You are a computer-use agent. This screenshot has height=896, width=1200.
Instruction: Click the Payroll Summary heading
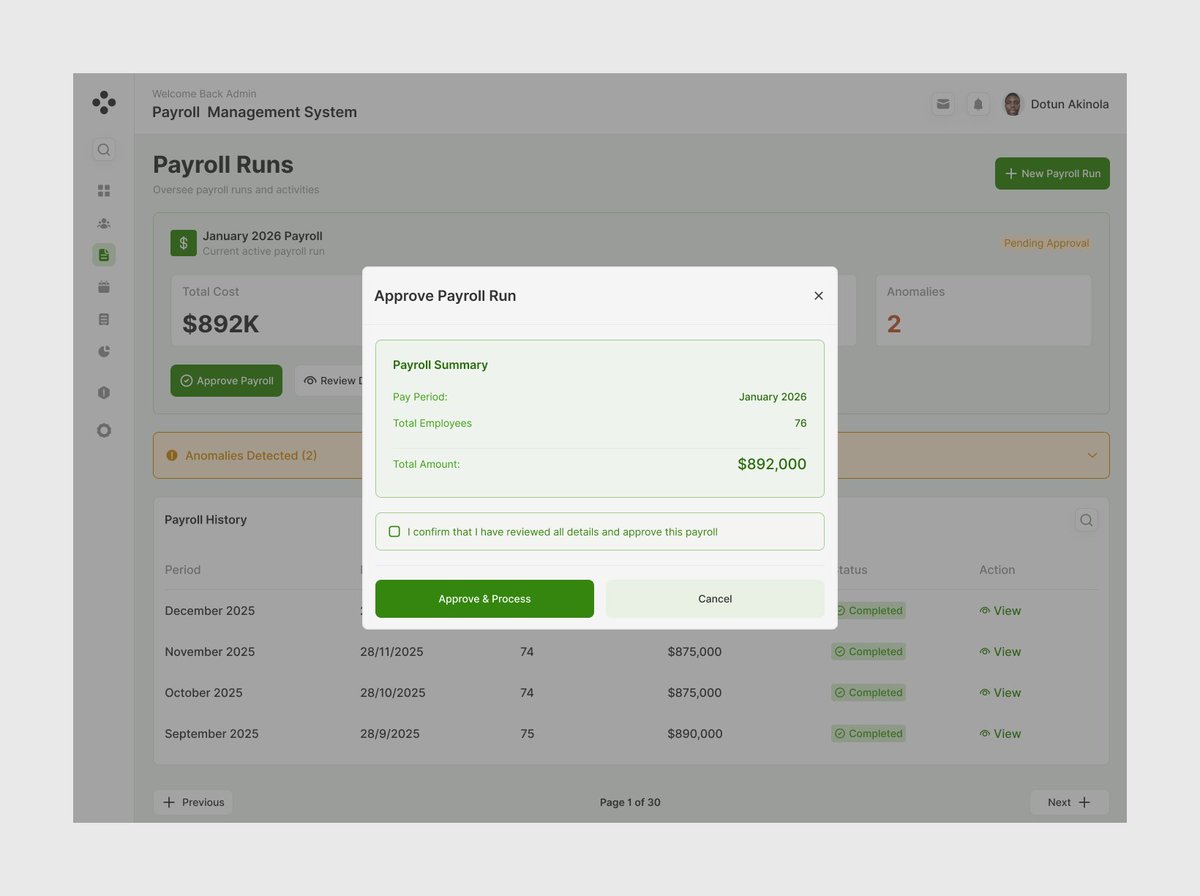(440, 365)
